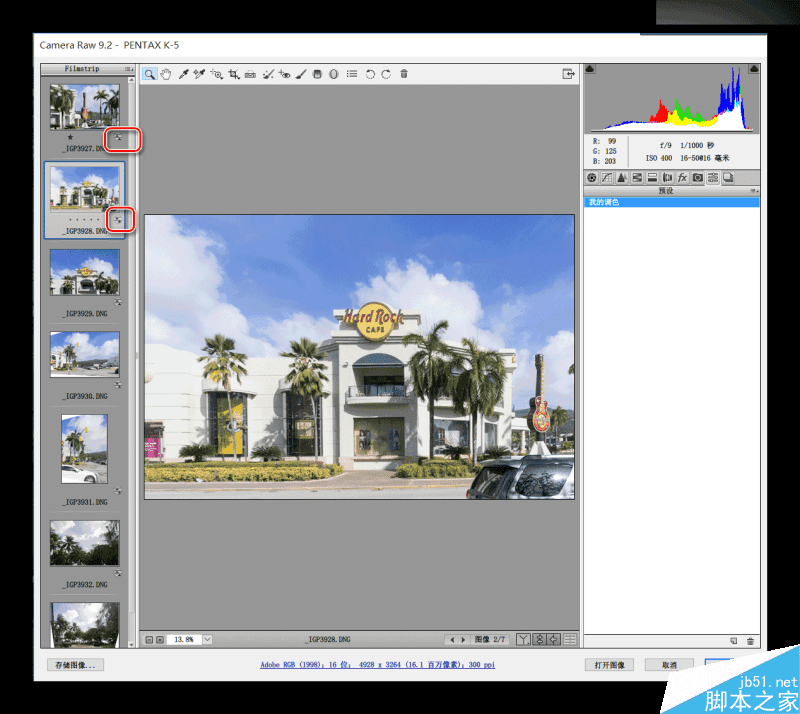Click the rating dots under _IGP3928.DNG
Viewport: 800px width, 714px height.
[84, 219]
